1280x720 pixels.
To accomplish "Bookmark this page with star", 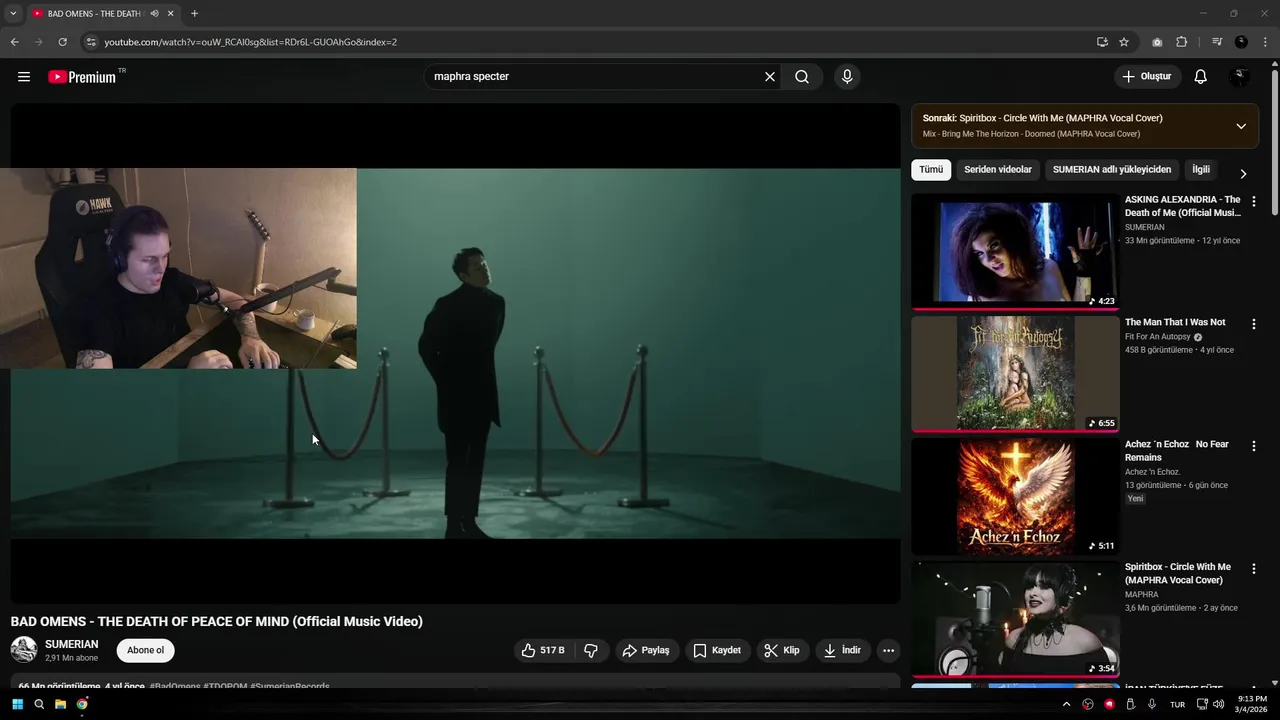I will 1124,42.
